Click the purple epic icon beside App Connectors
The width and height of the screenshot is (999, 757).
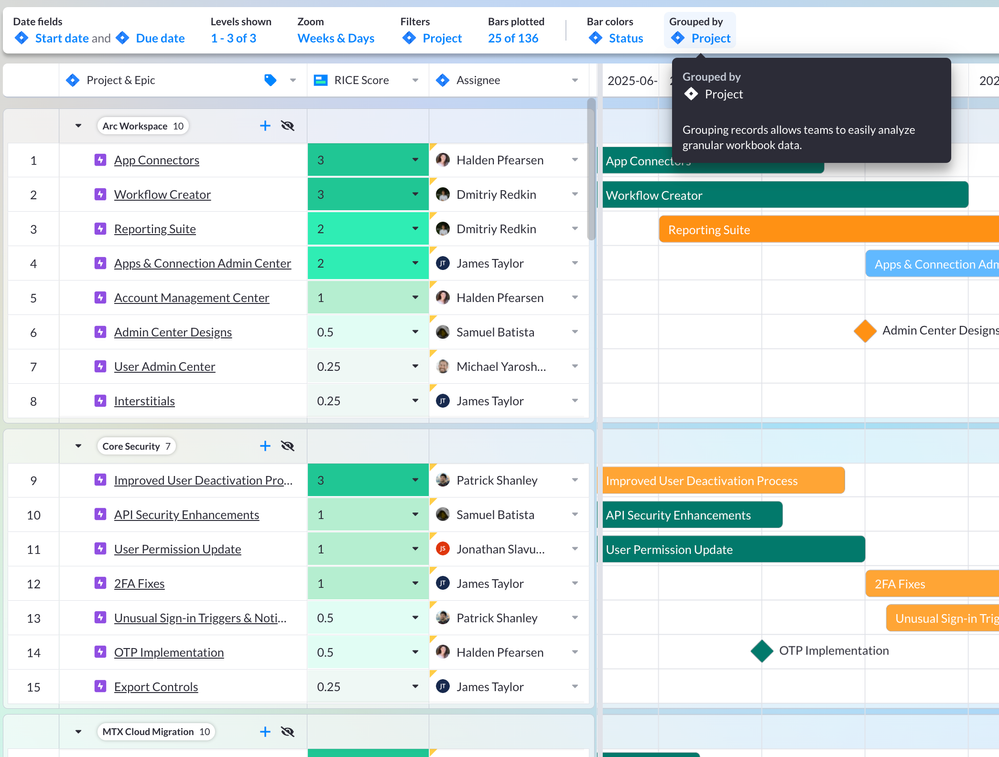[x=100, y=160]
